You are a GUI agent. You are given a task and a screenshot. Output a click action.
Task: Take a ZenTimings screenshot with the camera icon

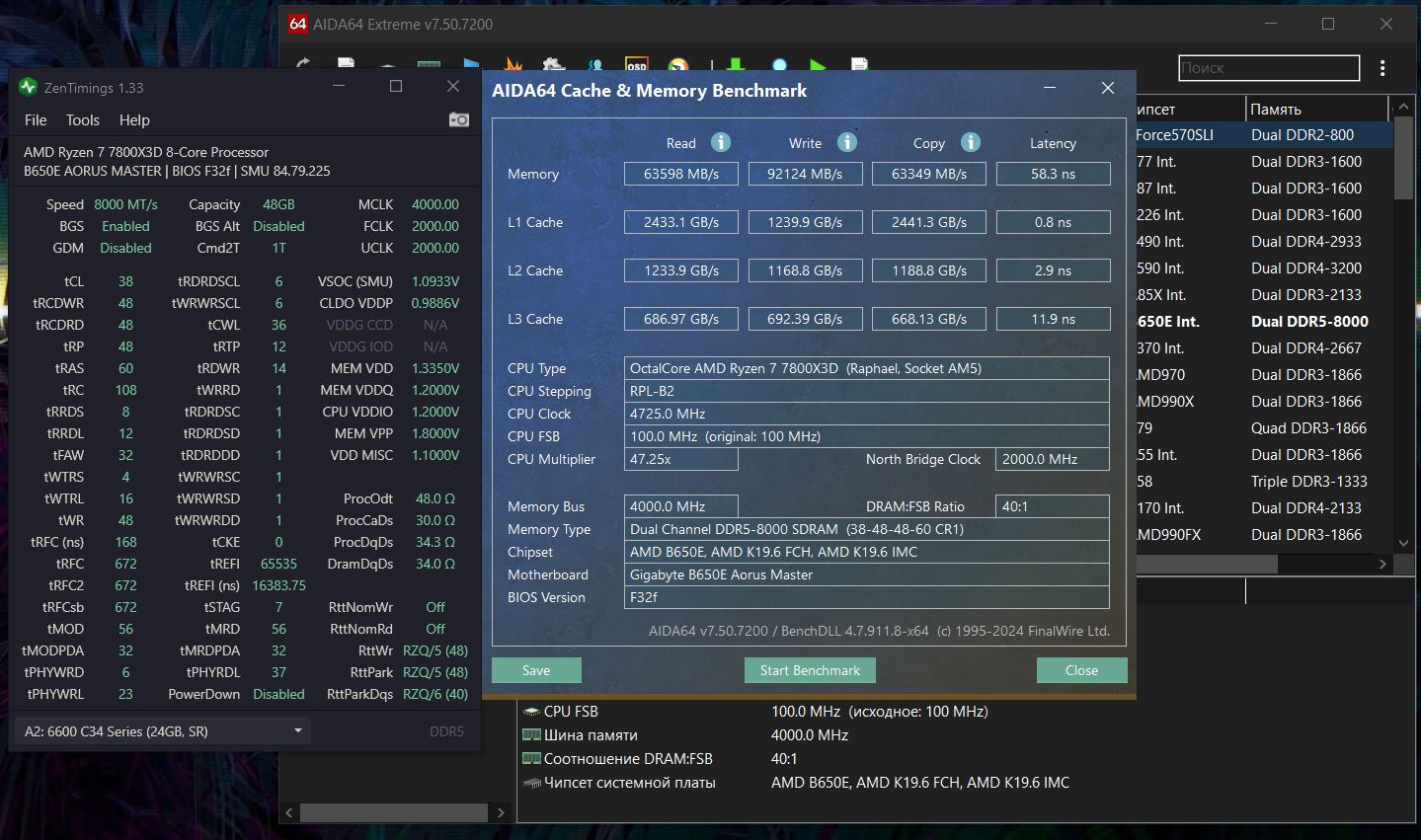tap(458, 119)
